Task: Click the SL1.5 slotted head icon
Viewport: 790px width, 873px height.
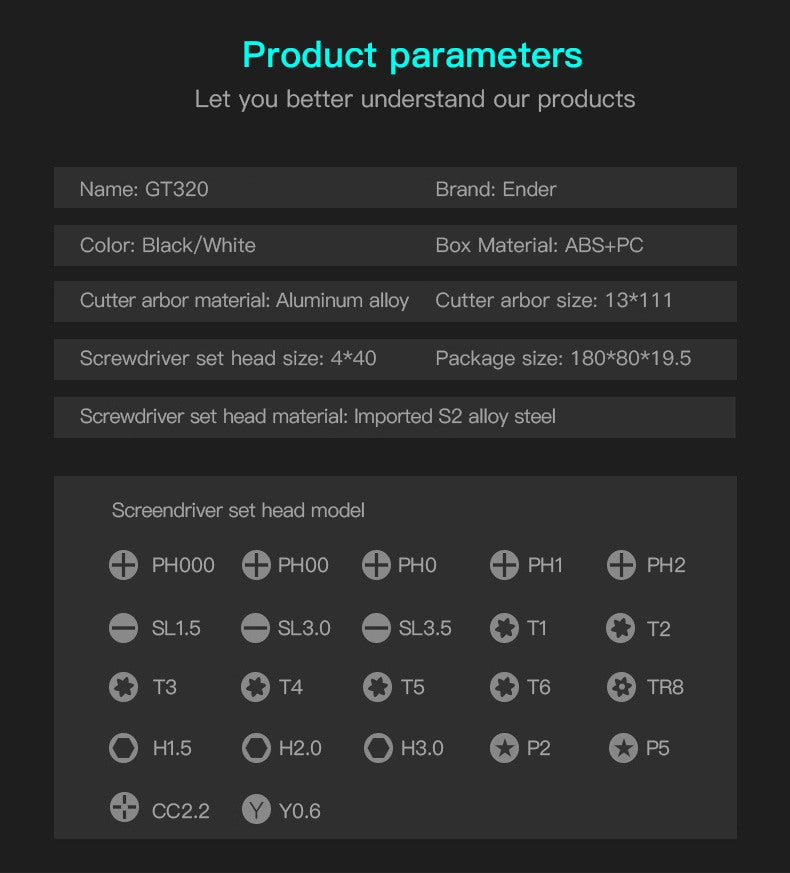Action: click(123, 628)
